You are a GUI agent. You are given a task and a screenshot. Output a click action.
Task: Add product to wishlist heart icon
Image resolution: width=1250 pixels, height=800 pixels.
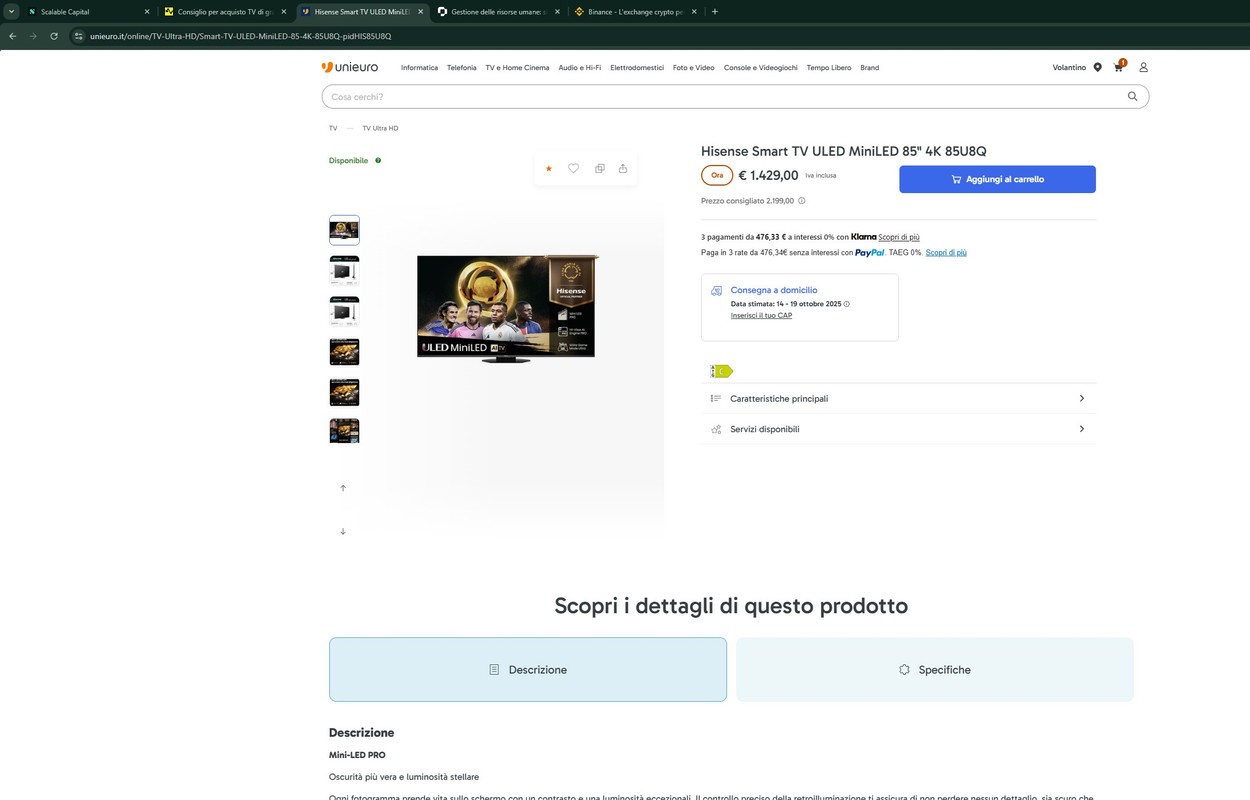tap(573, 168)
